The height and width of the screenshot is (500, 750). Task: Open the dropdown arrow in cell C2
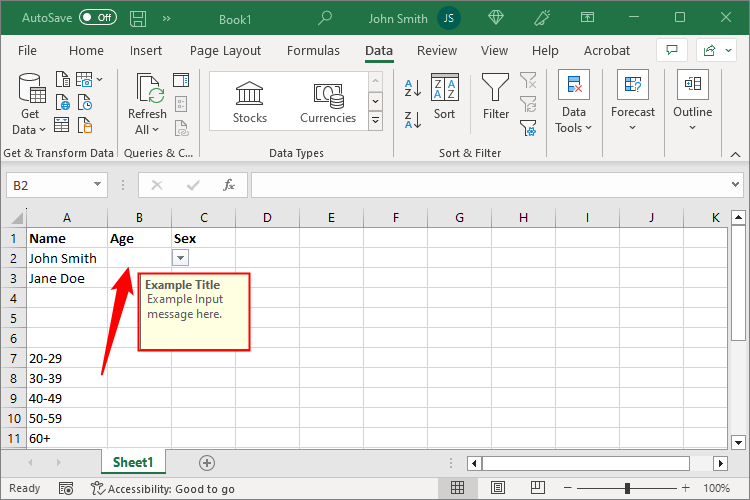coord(180,258)
